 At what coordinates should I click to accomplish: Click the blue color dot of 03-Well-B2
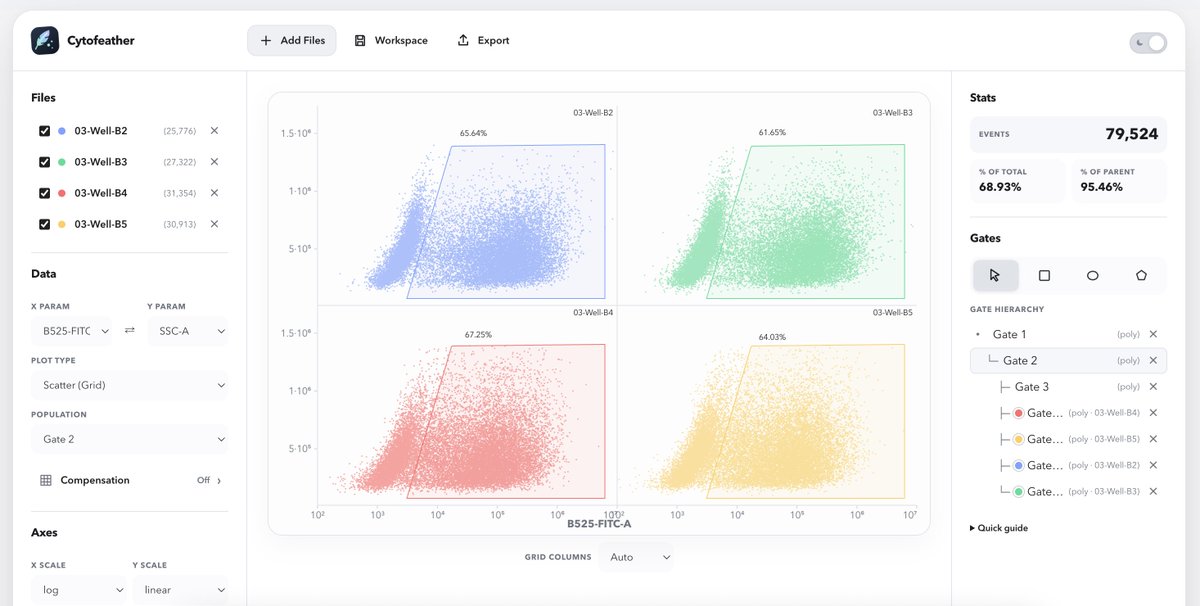(x=62, y=131)
